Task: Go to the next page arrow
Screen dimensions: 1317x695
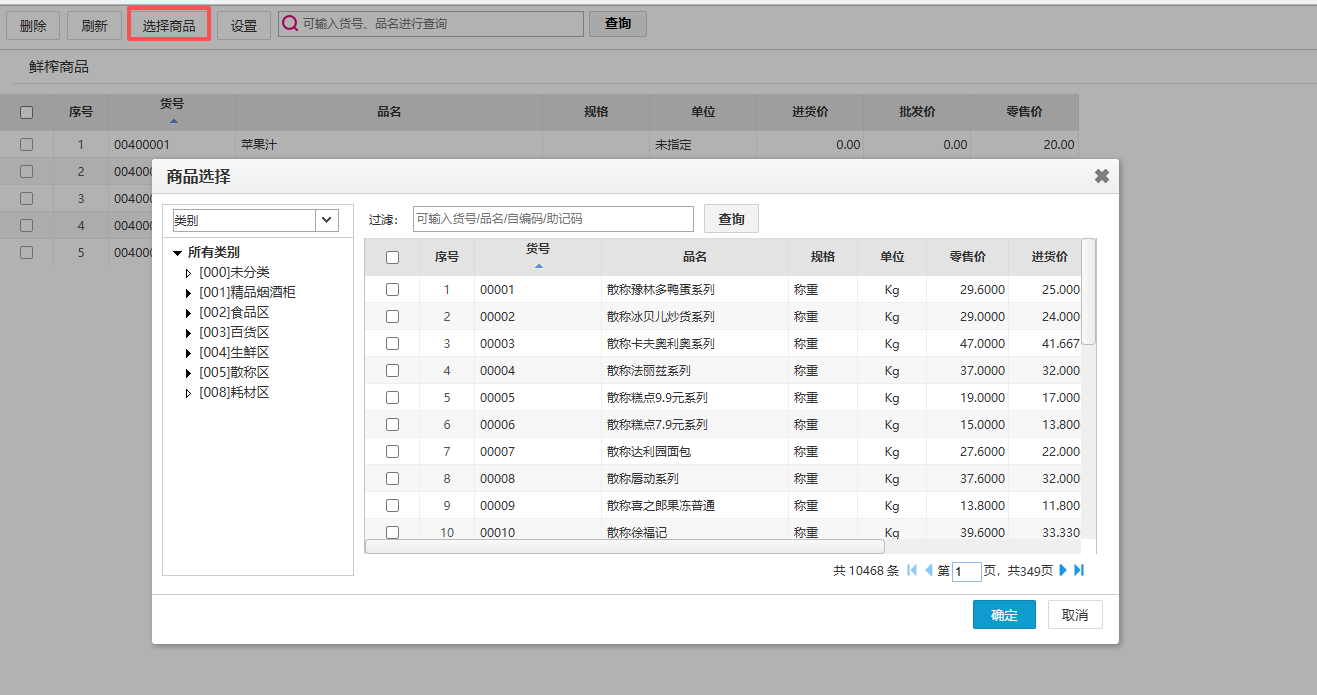Action: [1063, 571]
